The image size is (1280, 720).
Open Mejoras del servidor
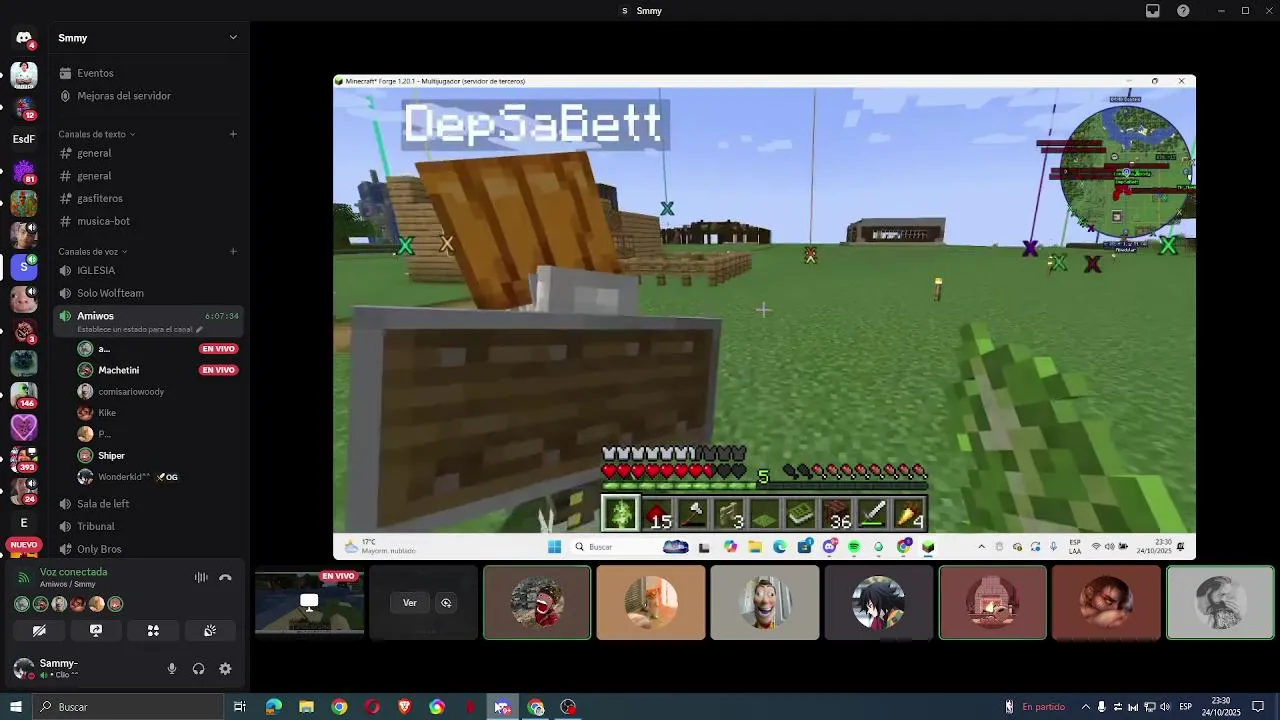click(148, 96)
